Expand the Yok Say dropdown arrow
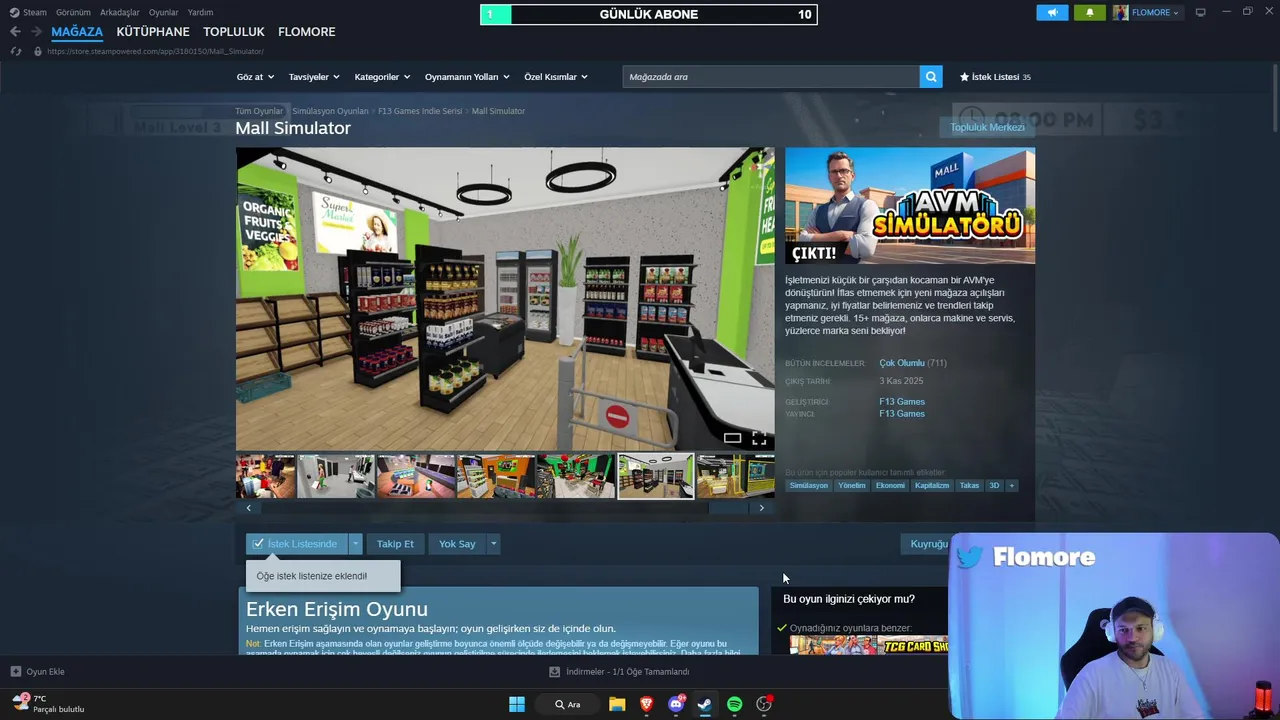The height and width of the screenshot is (720, 1280). [x=493, y=544]
